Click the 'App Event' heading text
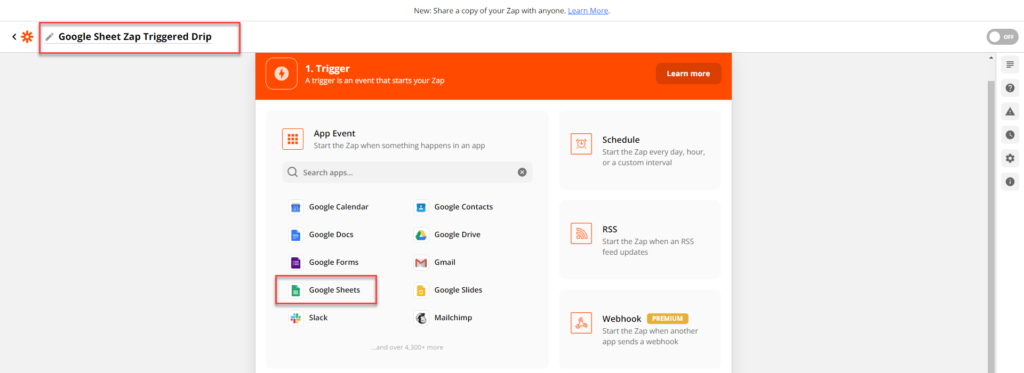The image size is (1024, 373). click(334, 133)
